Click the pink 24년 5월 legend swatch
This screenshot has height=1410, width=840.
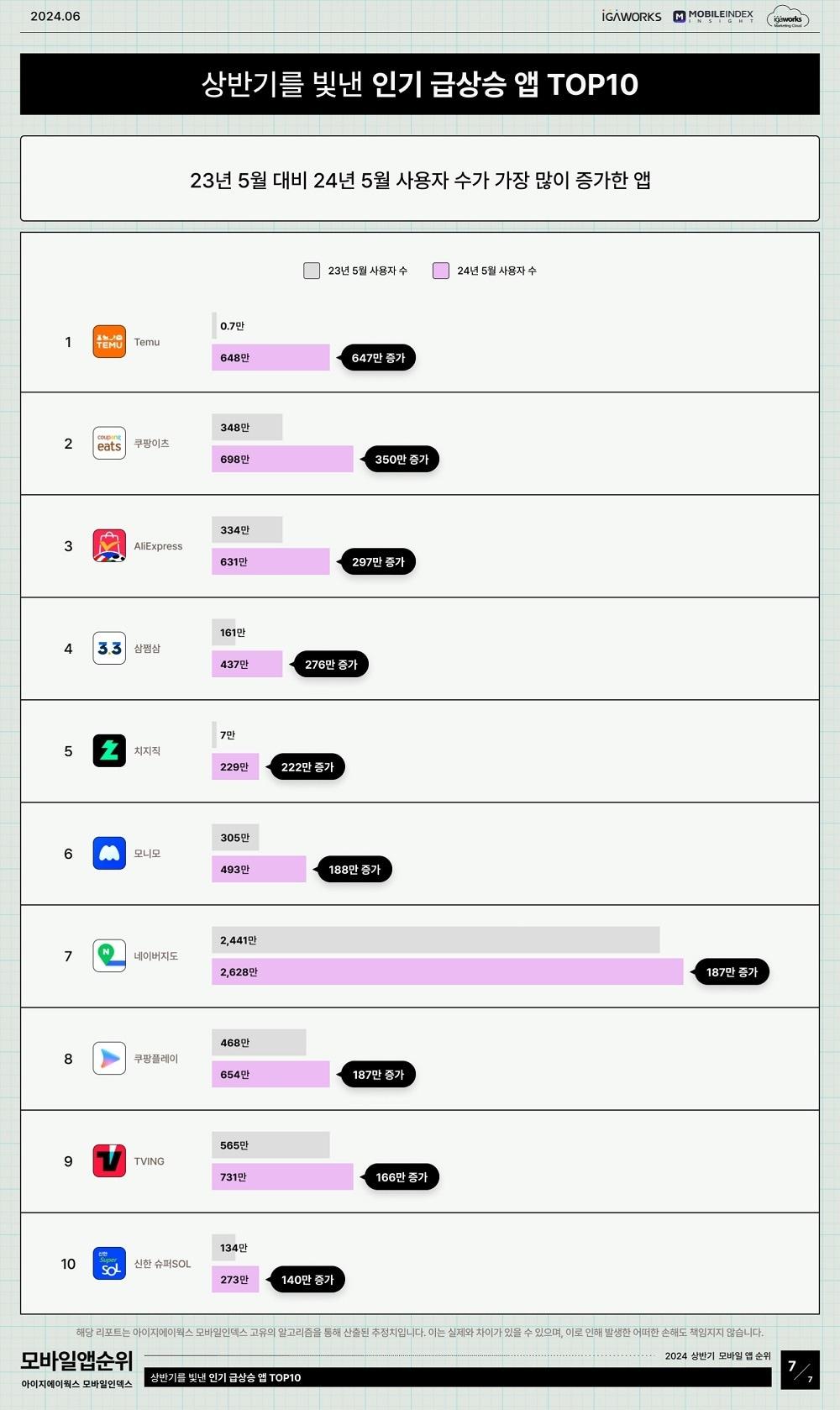pos(441,271)
